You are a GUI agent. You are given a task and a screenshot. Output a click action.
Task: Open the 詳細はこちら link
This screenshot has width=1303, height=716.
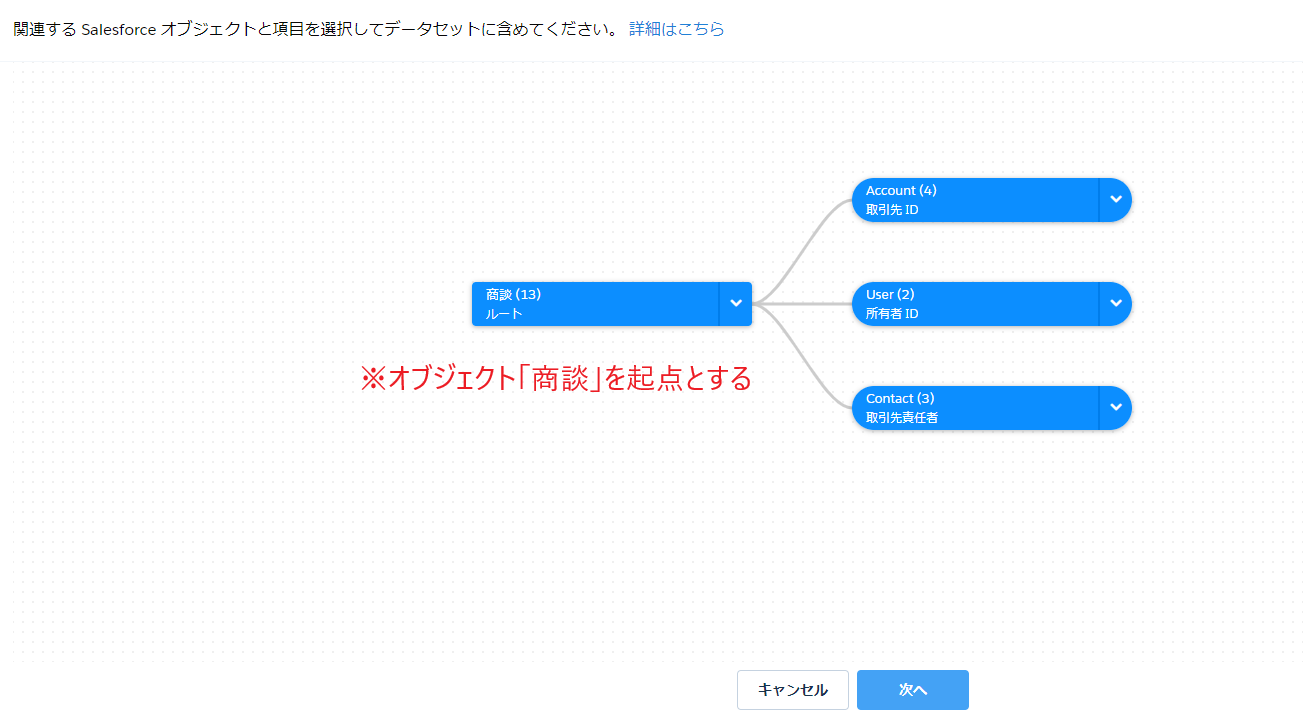(676, 29)
